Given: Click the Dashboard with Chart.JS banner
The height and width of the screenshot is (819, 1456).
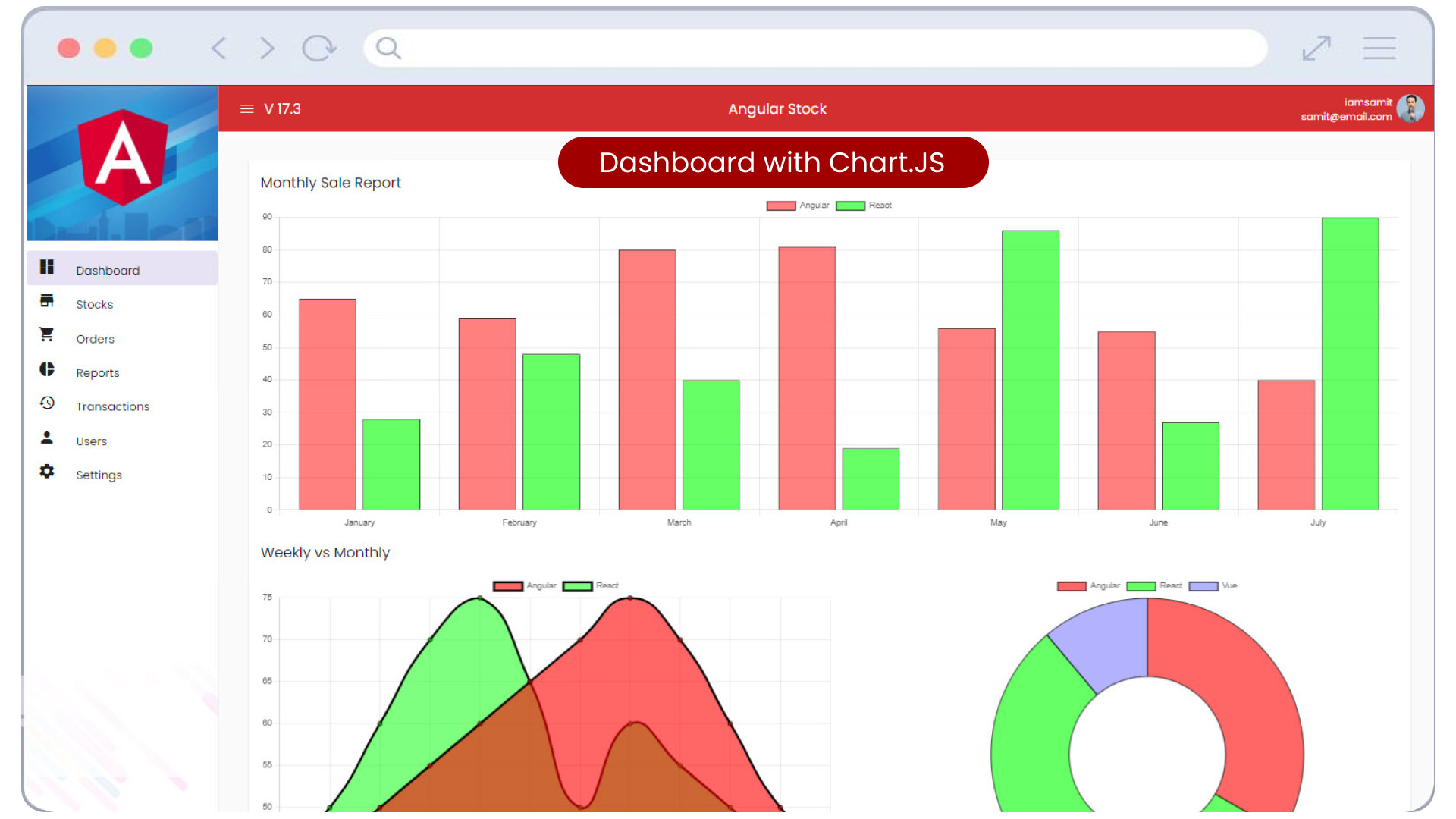Looking at the screenshot, I should [x=773, y=162].
